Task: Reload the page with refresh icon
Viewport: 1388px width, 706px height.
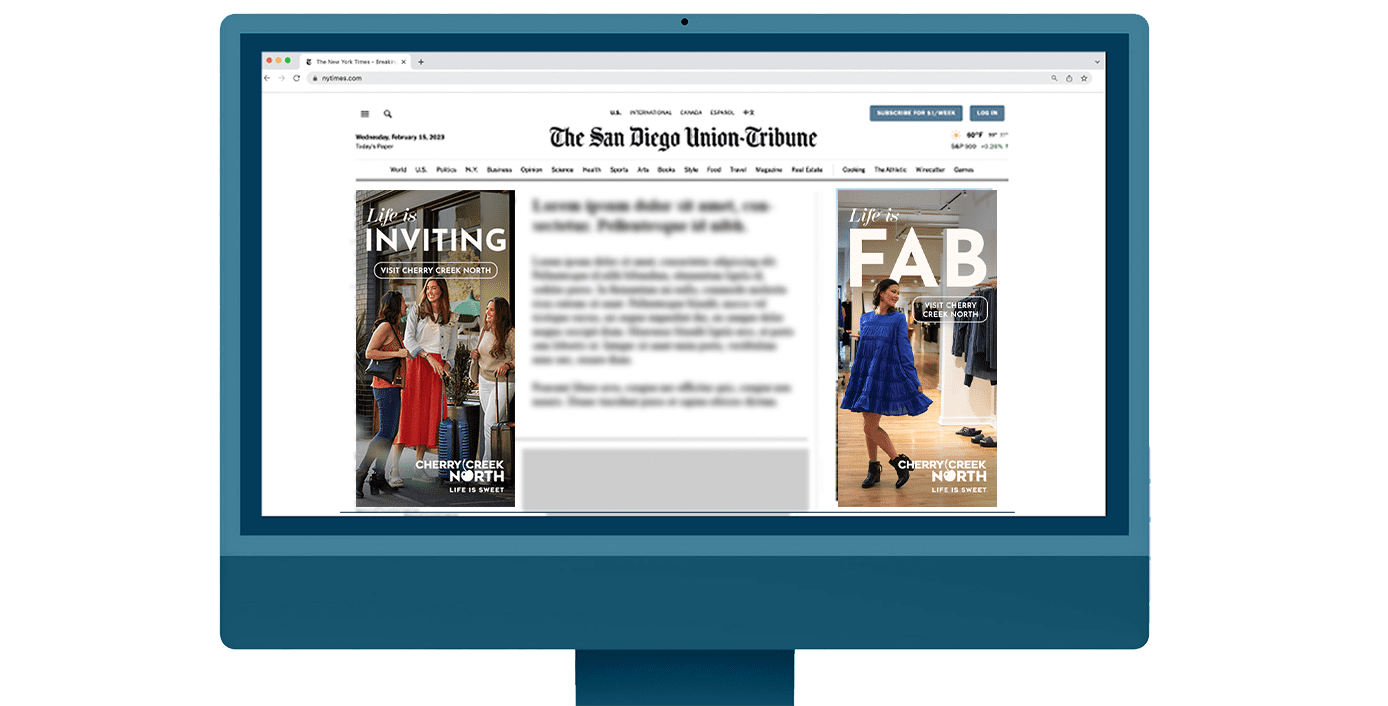Action: coord(296,78)
